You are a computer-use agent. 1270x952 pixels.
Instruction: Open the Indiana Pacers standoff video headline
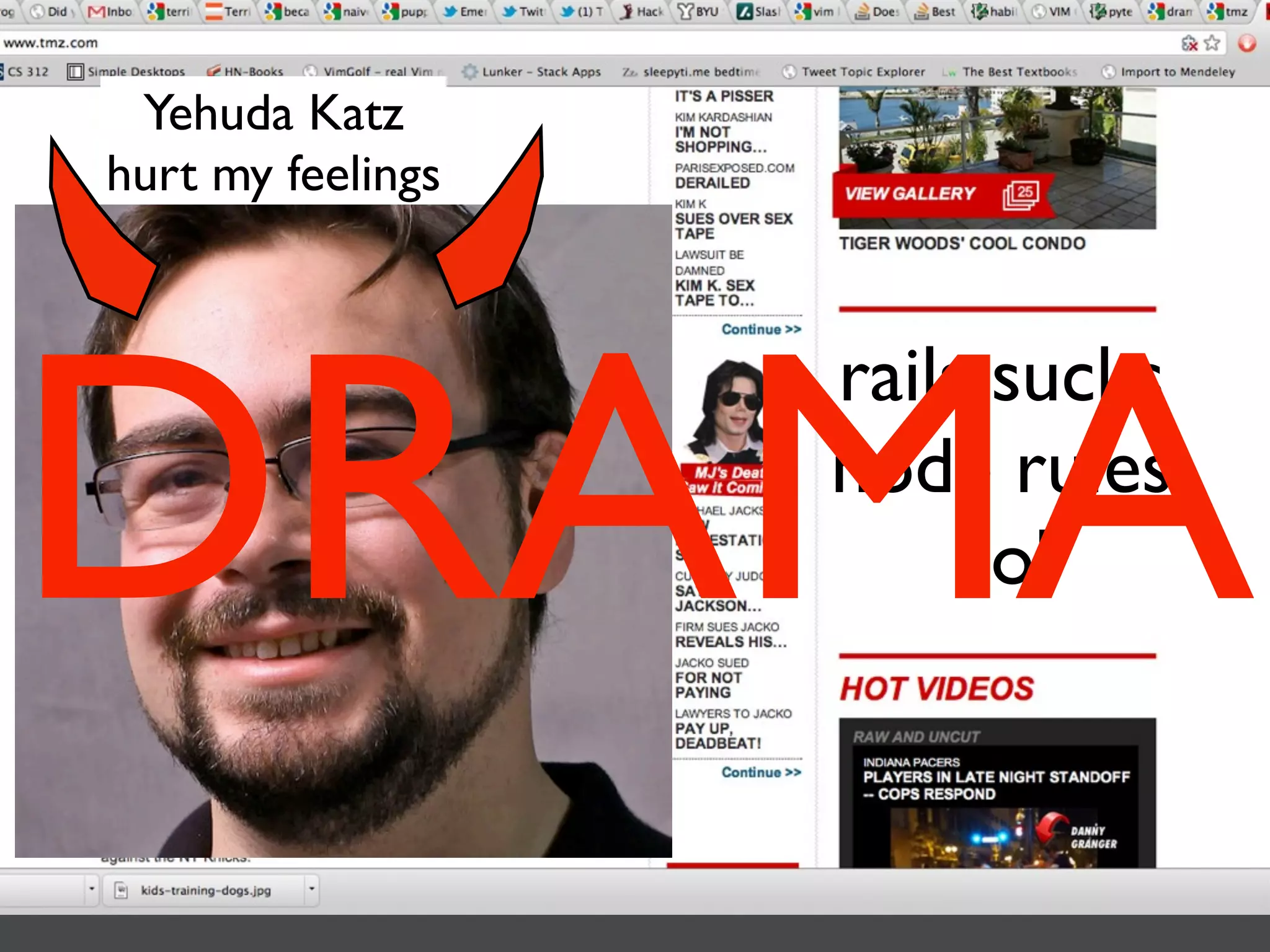[996, 785]
